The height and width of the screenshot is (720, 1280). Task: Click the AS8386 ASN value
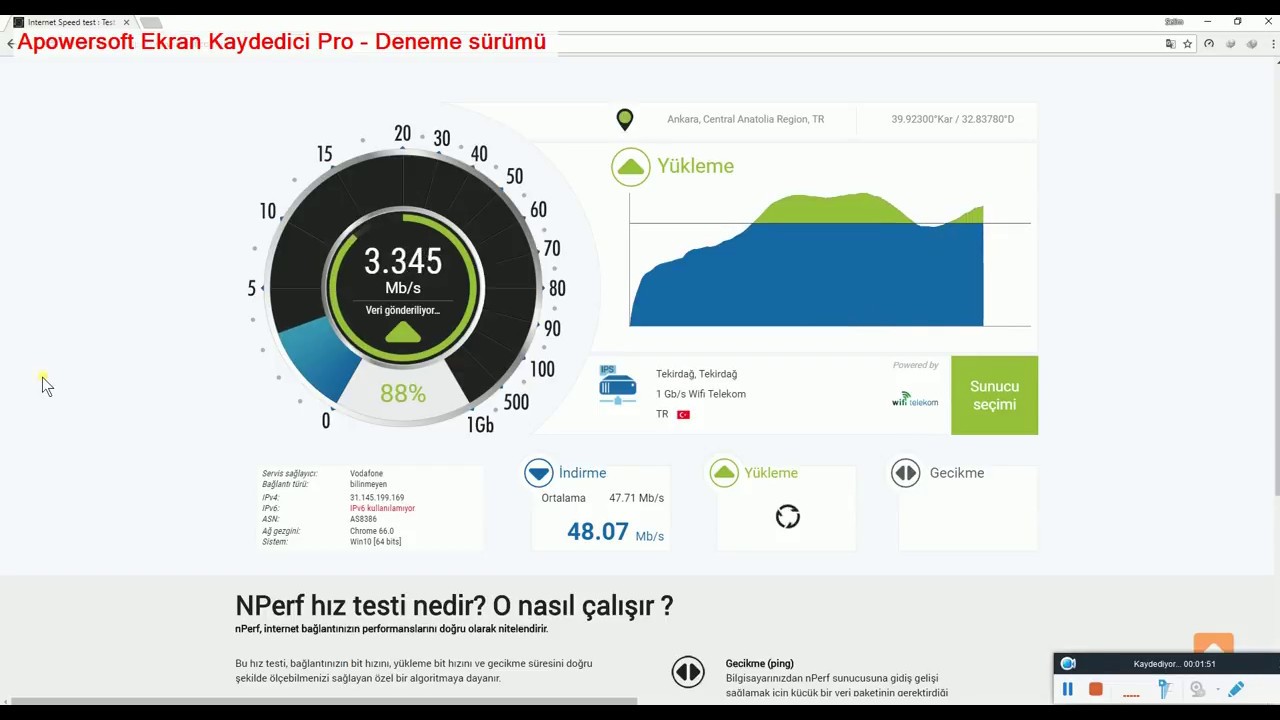(364, 519)
